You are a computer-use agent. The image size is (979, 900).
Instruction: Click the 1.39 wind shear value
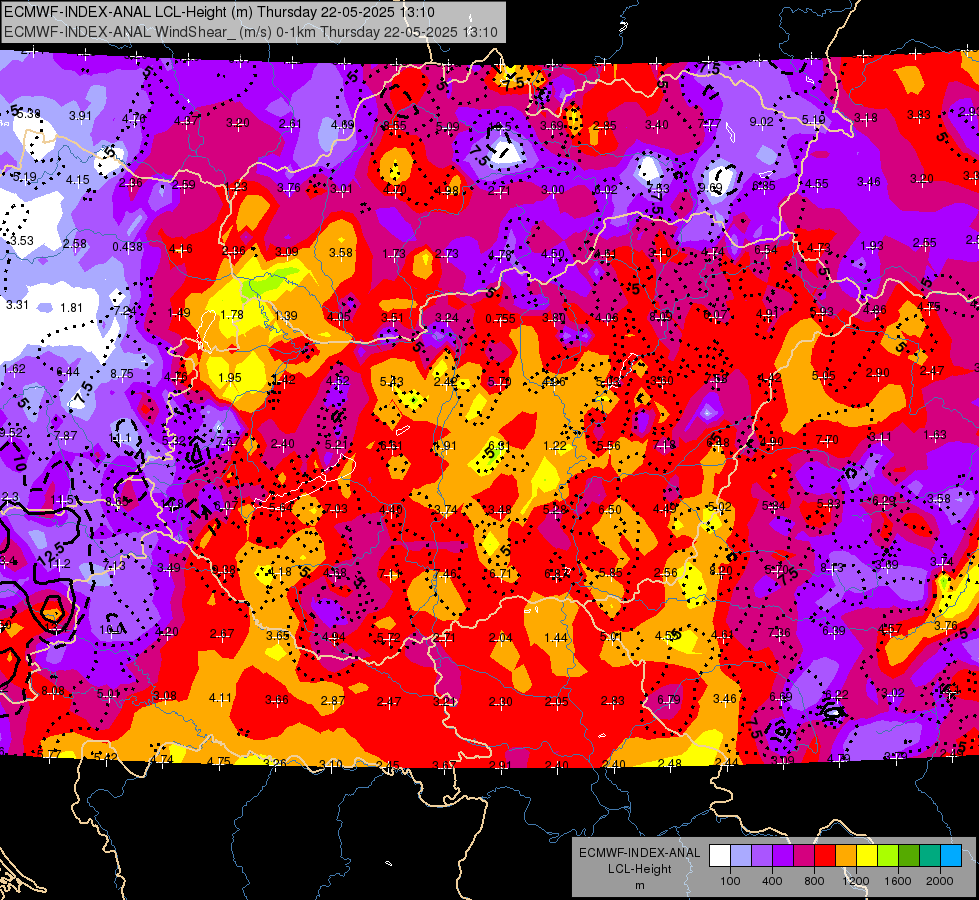click(285, 315)
